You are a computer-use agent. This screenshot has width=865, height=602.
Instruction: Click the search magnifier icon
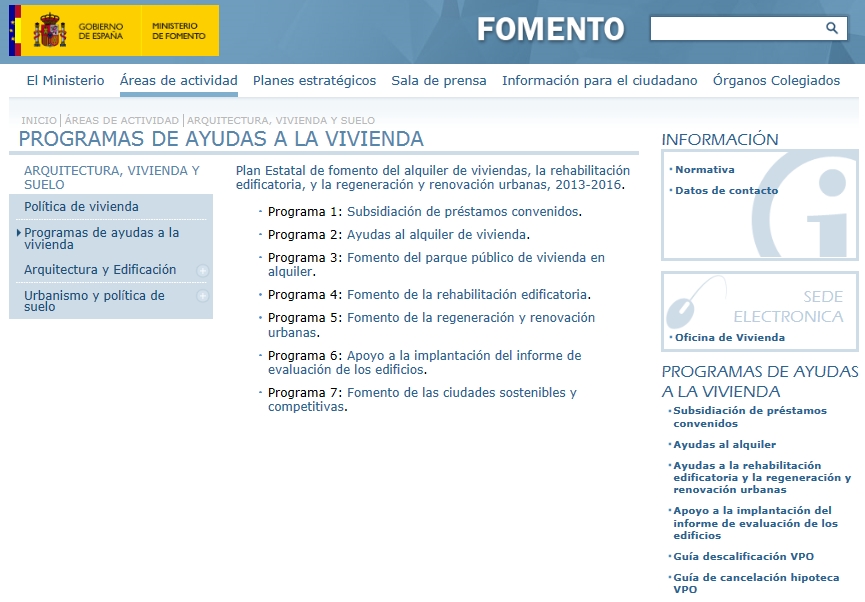pyautogui.click(x=831, y=28)
